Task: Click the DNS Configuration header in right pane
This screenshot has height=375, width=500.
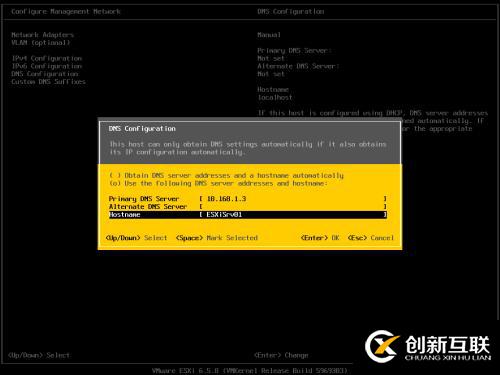Action: pos(291,11)
